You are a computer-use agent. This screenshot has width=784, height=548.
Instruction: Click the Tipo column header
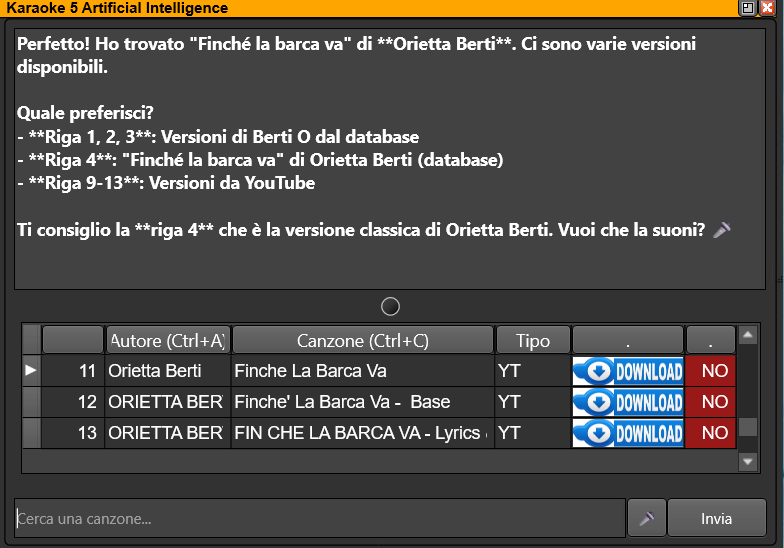pyautogui.click(x=532, y=340)
